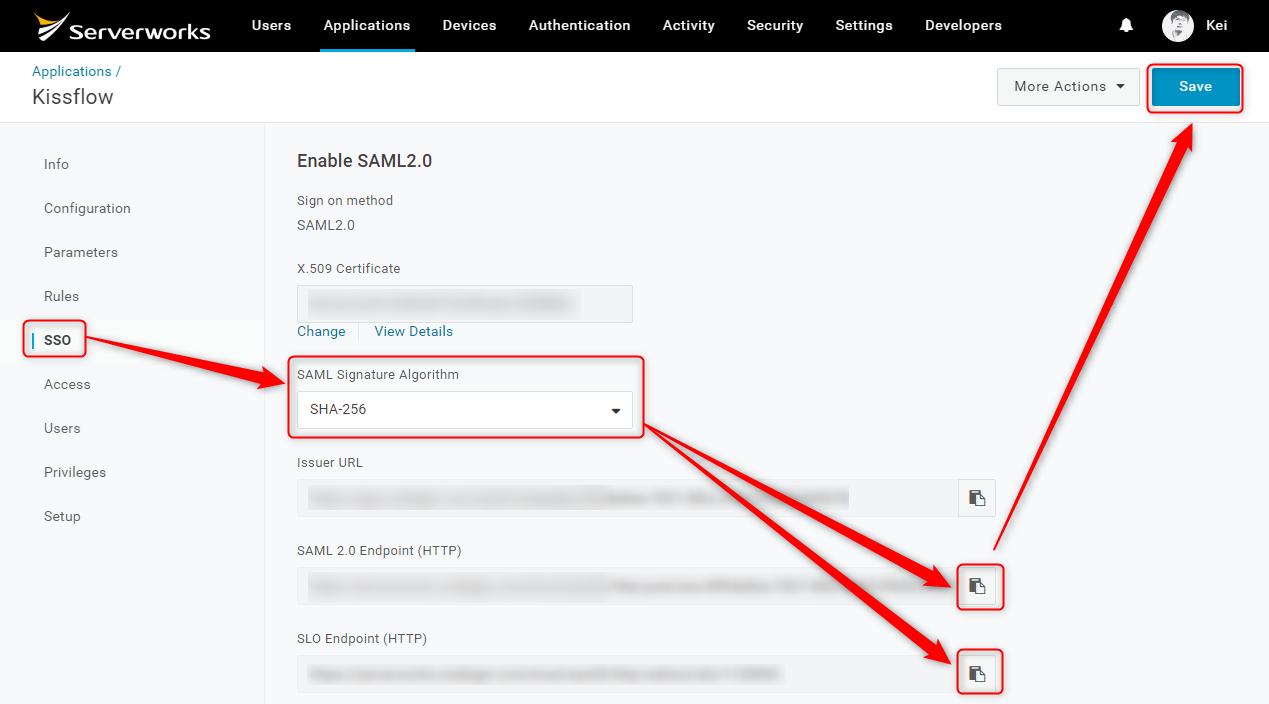Copy the SAML 2.0 Endpoint clipboard icon
Image resolution: width=1269 pixels, height=704 pixels.
click(x=977, y=586)
